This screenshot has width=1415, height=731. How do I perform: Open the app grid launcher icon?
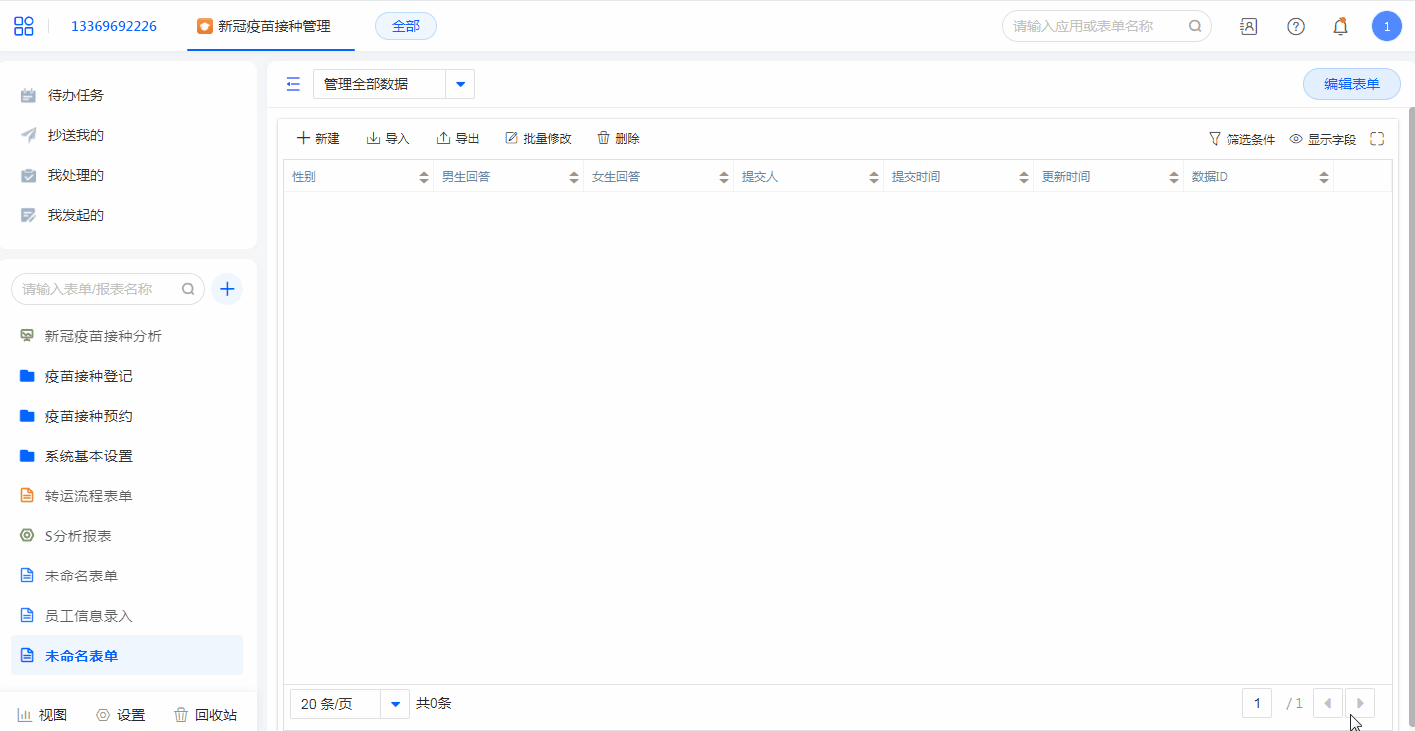click(x=24, y=26)
